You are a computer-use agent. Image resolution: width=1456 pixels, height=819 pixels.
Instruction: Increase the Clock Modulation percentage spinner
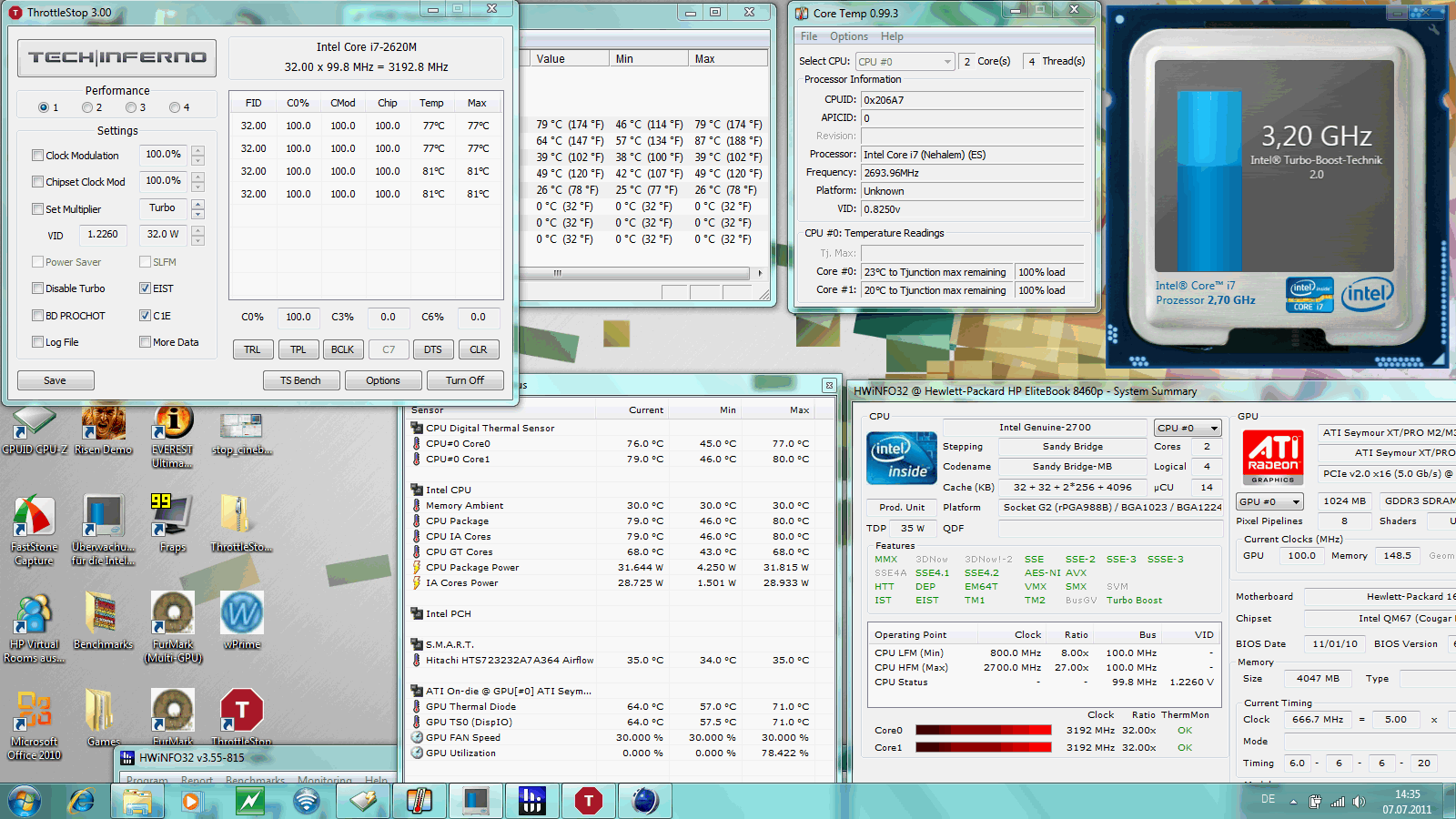197,150
